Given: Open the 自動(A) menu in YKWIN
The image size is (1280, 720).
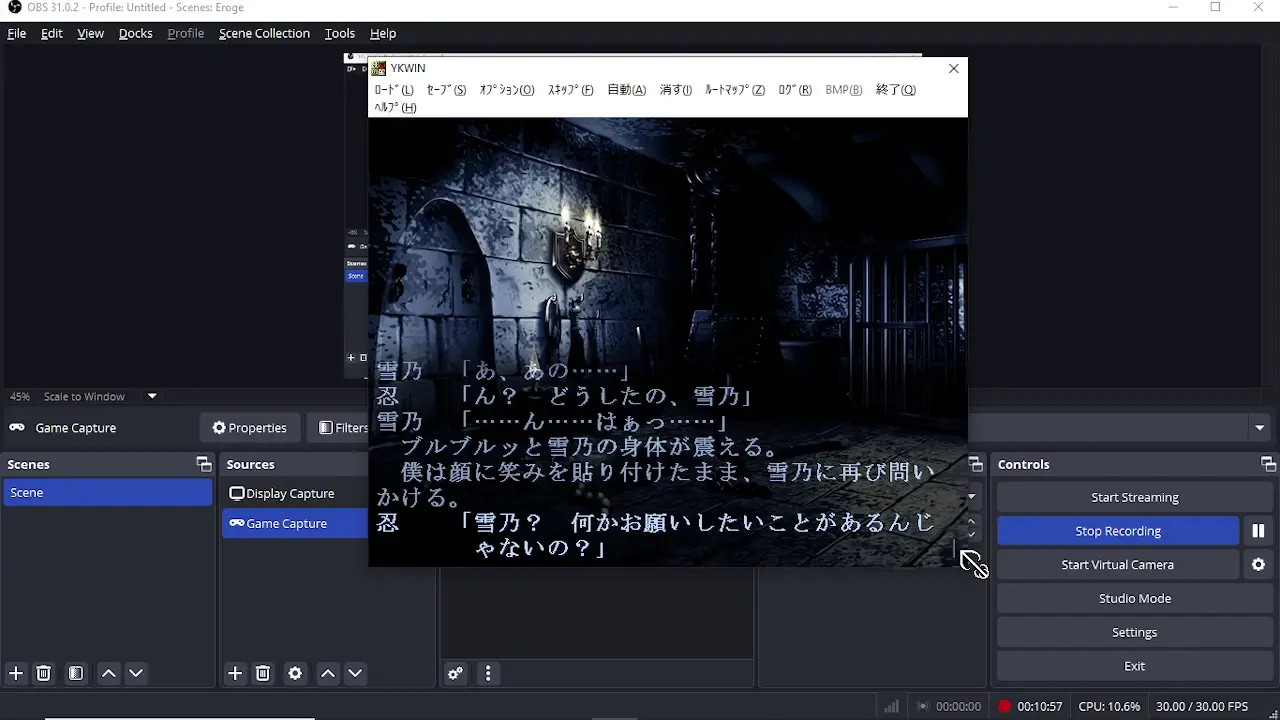Looking at the screenshot, I should click(x=627, y=90).
